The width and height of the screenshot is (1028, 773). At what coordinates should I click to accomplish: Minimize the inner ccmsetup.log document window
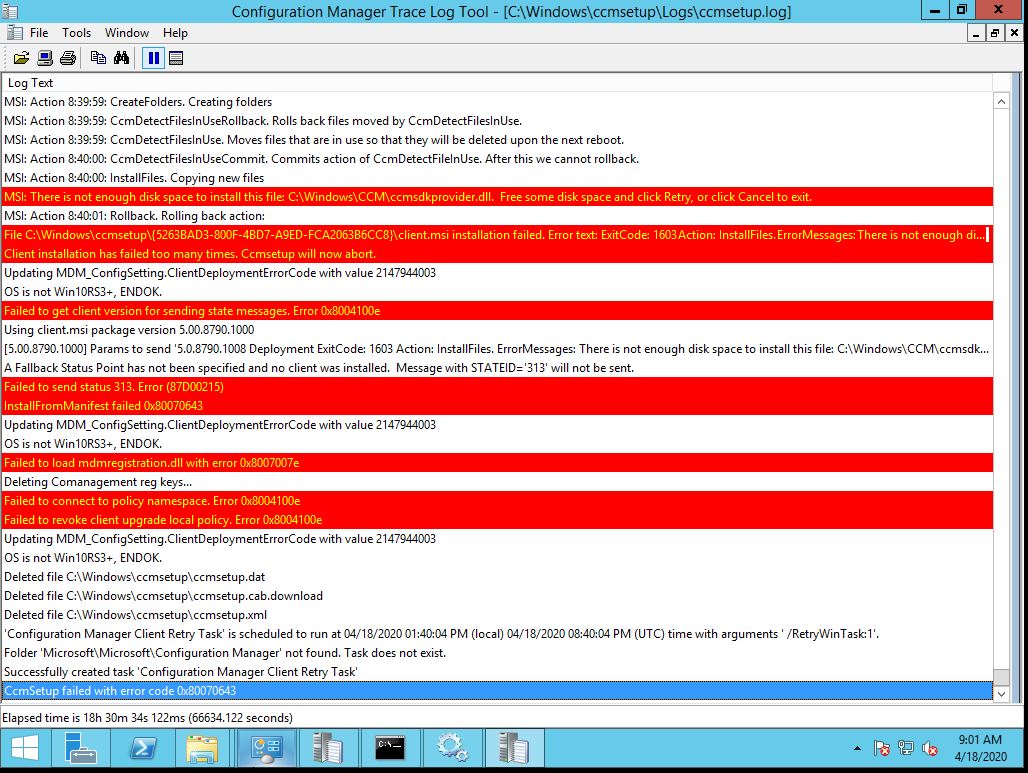976,33
